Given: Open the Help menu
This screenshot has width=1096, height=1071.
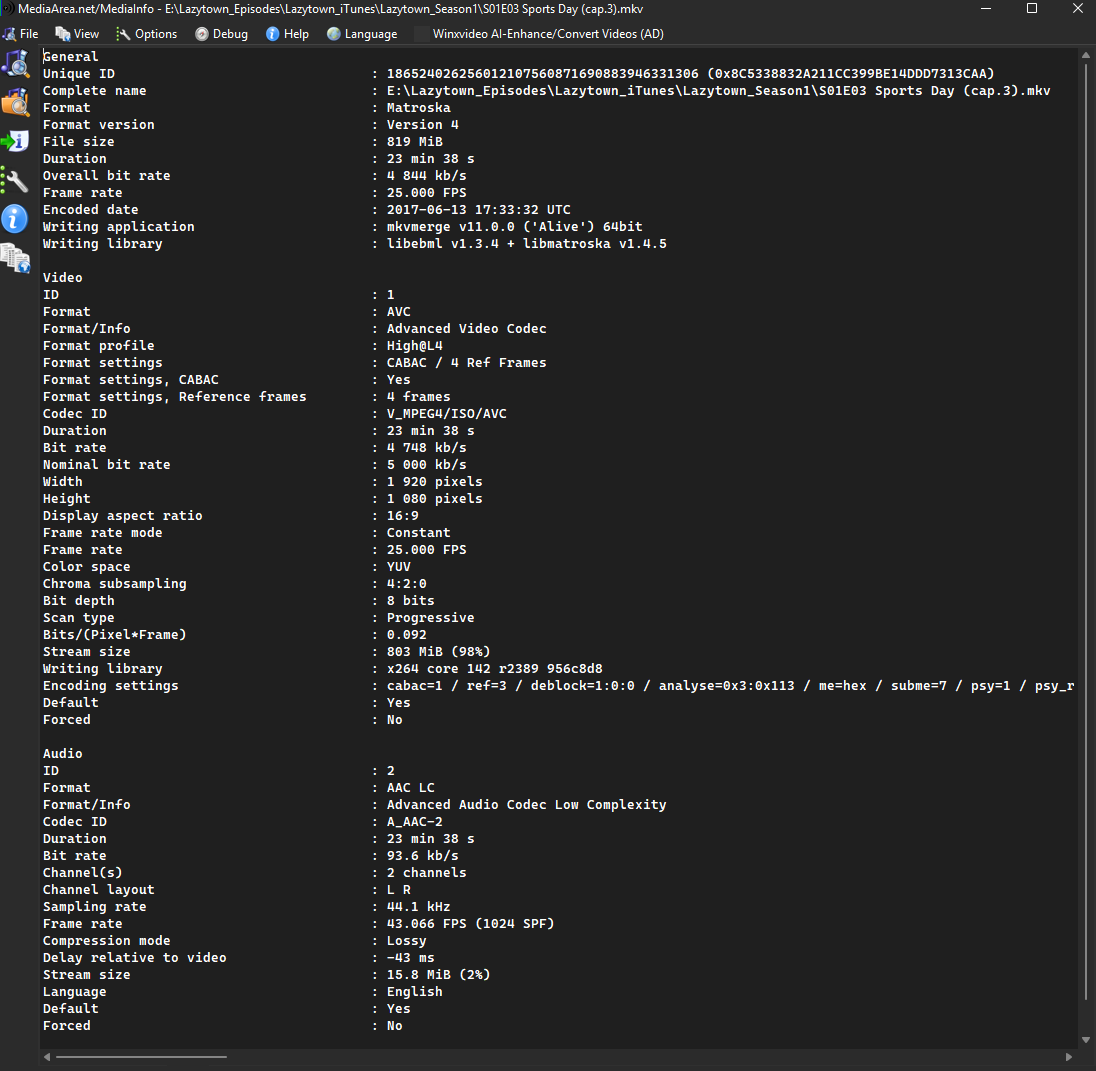Looking at the screenshot, I should [287, 34].
